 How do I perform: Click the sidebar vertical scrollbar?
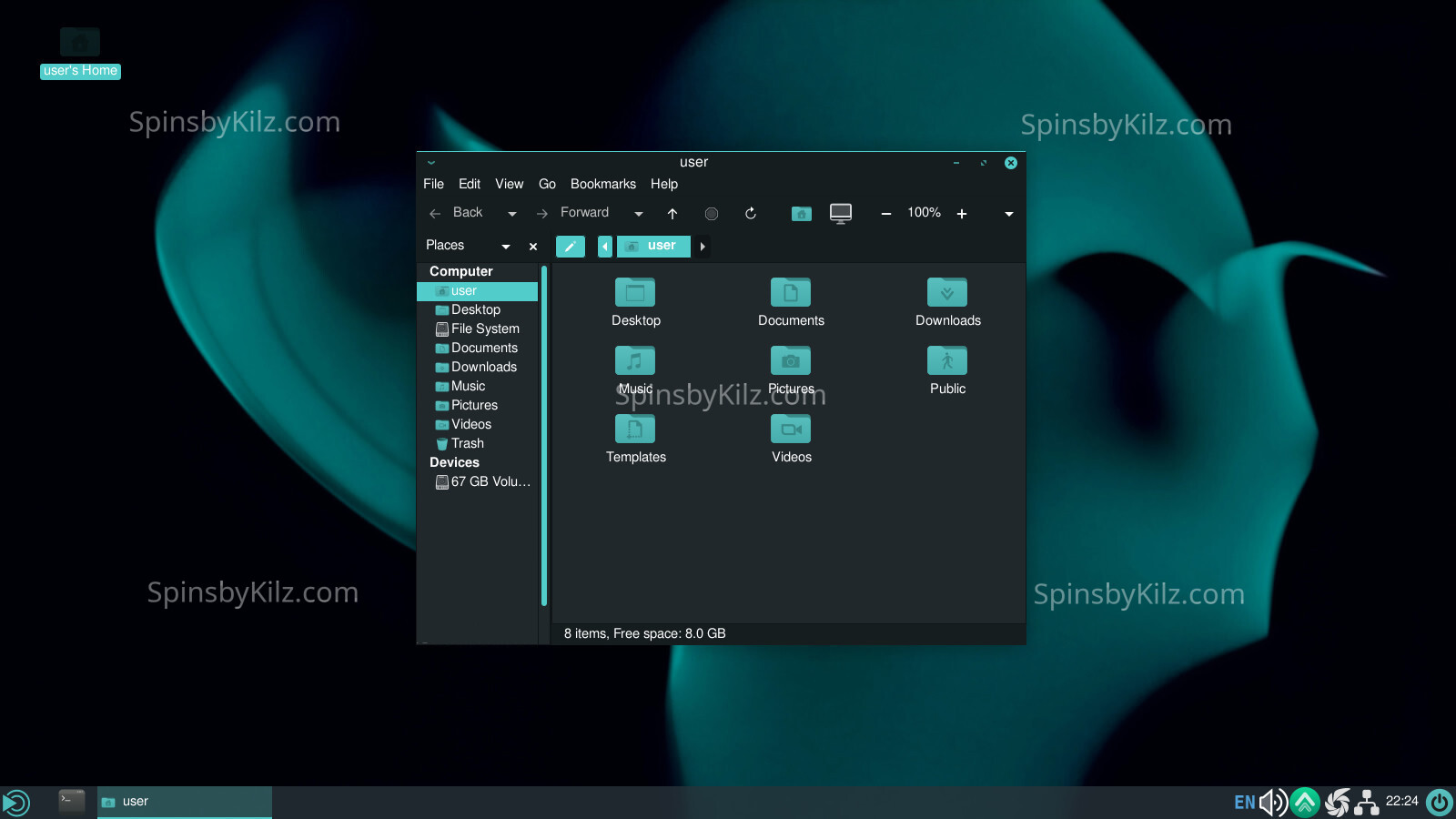point(544,437)
